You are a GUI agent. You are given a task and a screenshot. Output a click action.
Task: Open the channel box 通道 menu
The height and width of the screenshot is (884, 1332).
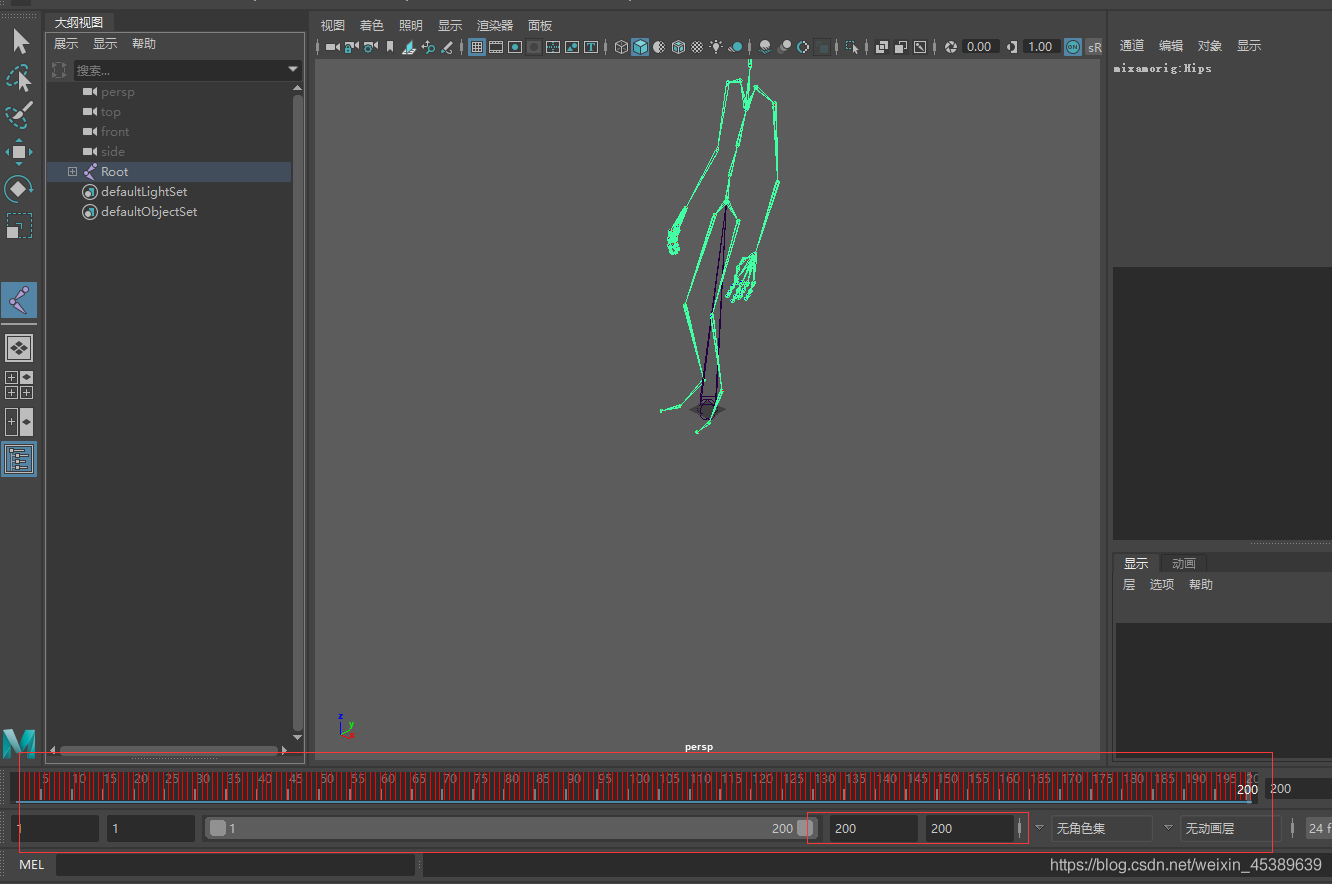click(x=1132, y=46)
